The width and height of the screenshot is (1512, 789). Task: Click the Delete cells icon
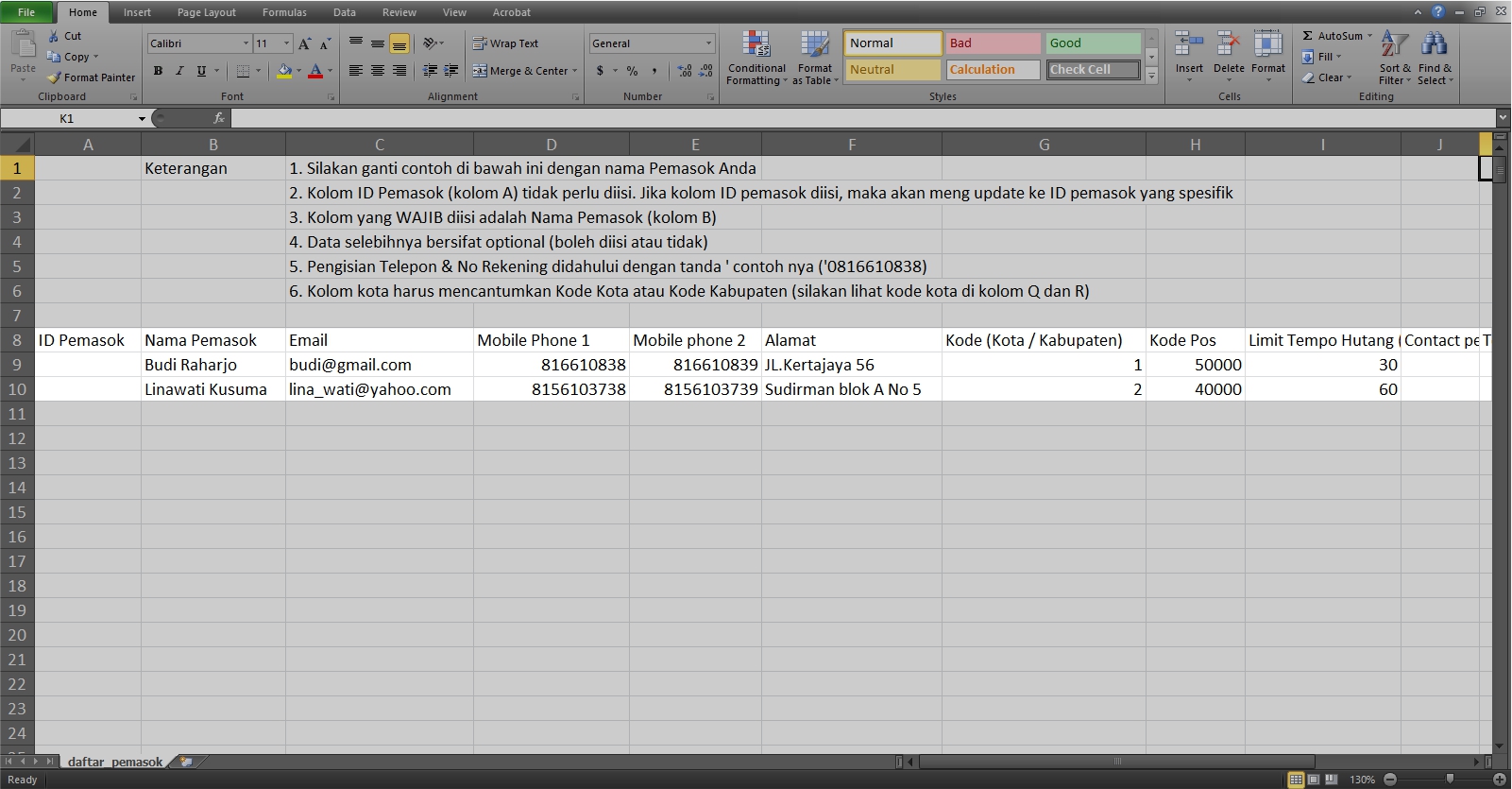[1228, 43]
